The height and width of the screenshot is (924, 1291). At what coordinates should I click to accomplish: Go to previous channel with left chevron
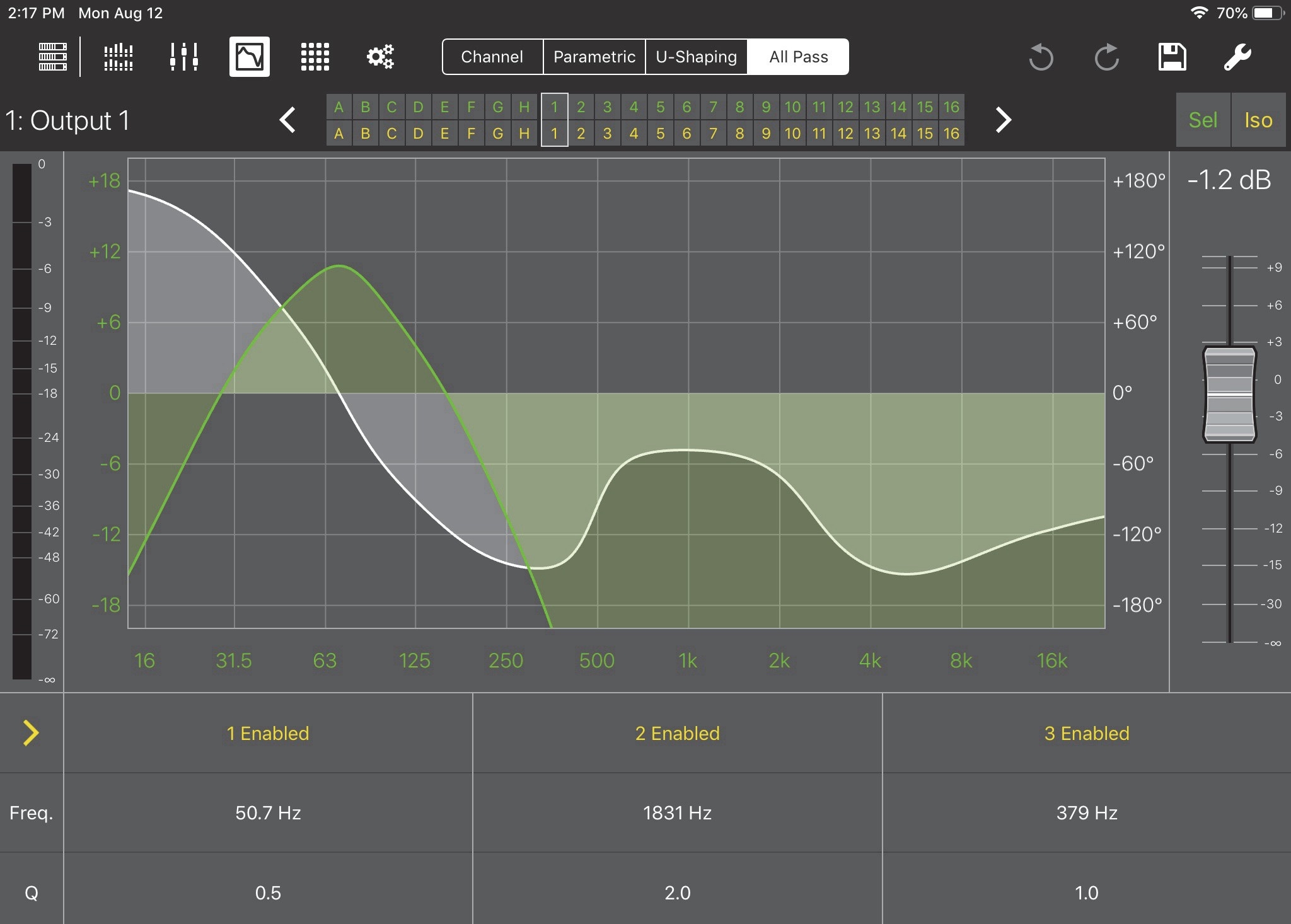(x=288, y=120)
